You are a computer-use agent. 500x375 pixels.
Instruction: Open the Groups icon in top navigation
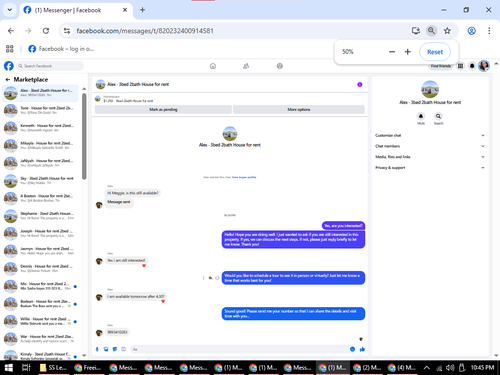tap(280, 66)
